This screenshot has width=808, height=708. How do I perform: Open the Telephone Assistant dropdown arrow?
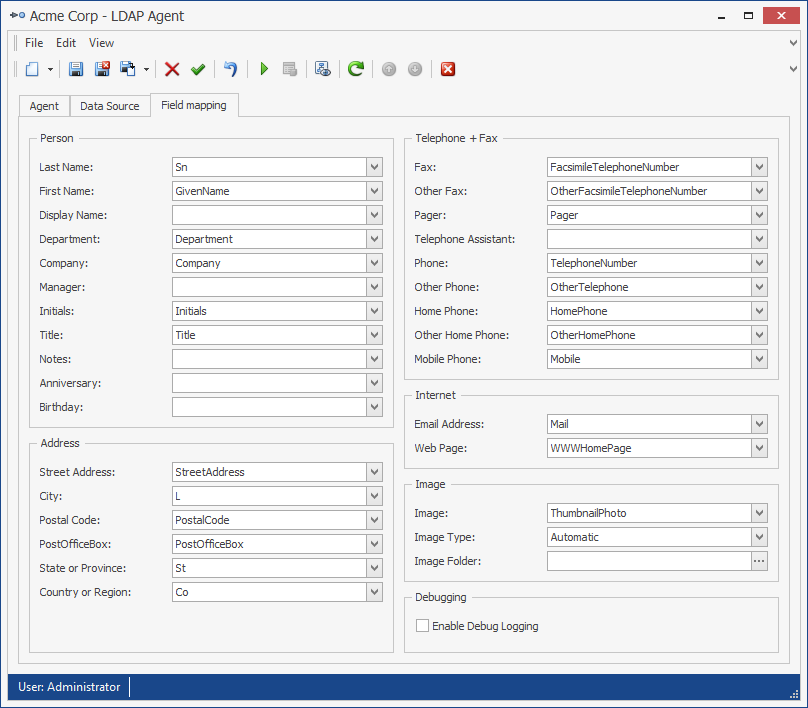(760, 239)
